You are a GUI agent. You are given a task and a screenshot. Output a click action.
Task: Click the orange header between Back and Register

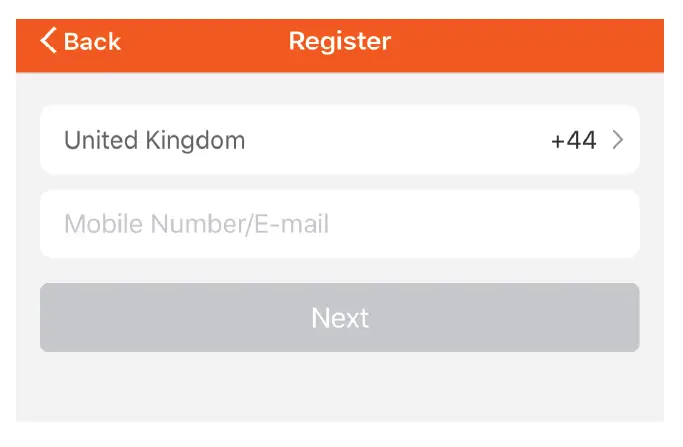point(205,42)
